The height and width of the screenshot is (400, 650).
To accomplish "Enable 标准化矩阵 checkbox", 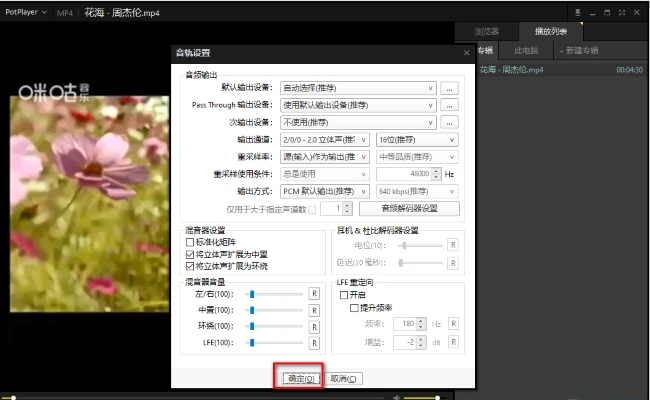I will (190, 242).
